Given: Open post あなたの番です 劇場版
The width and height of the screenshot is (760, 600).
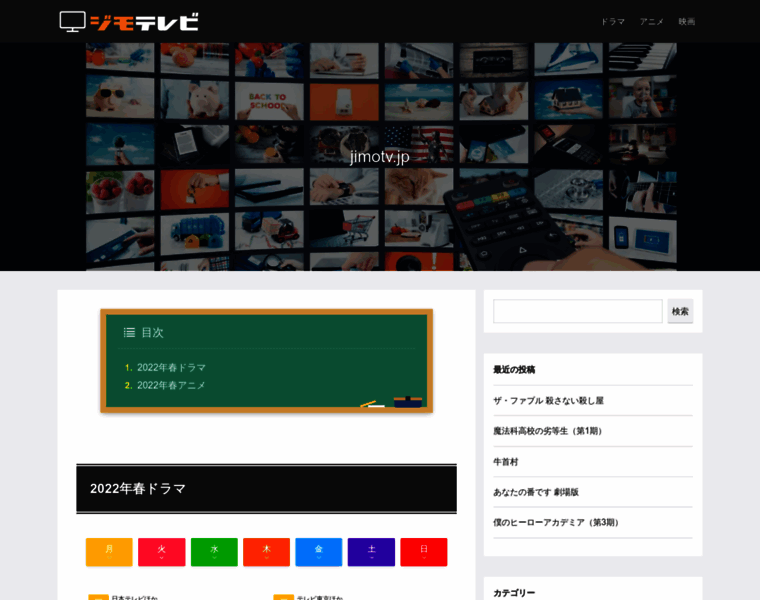Looking at the screenshot, I should [536, 492].
